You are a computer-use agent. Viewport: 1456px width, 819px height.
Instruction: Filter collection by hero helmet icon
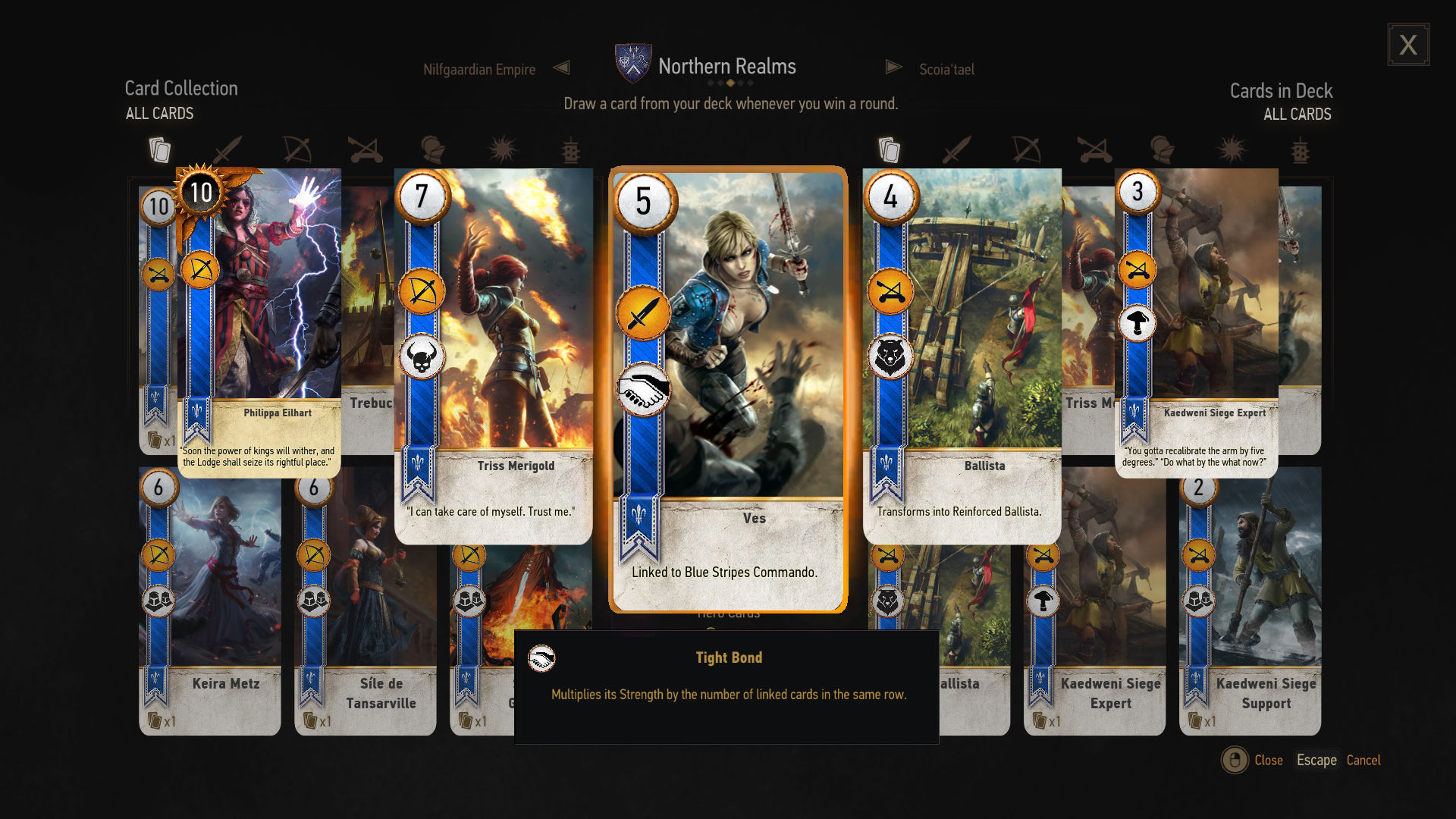pyautogui.click(x=433, y=149)
